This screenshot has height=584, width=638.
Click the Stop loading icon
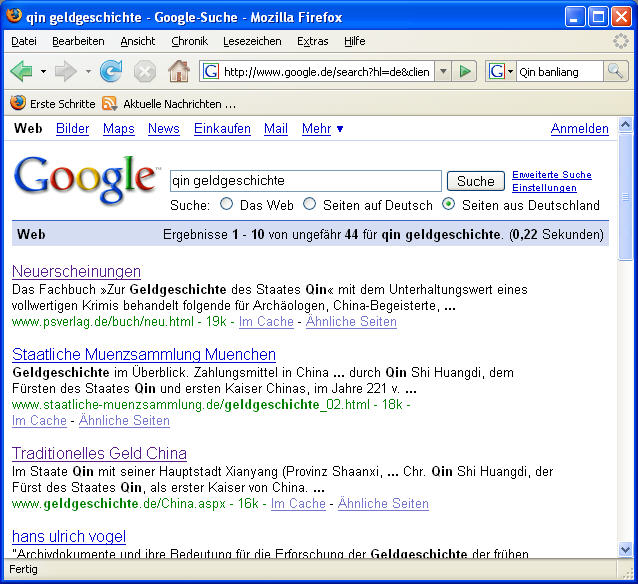coord(145,72)
